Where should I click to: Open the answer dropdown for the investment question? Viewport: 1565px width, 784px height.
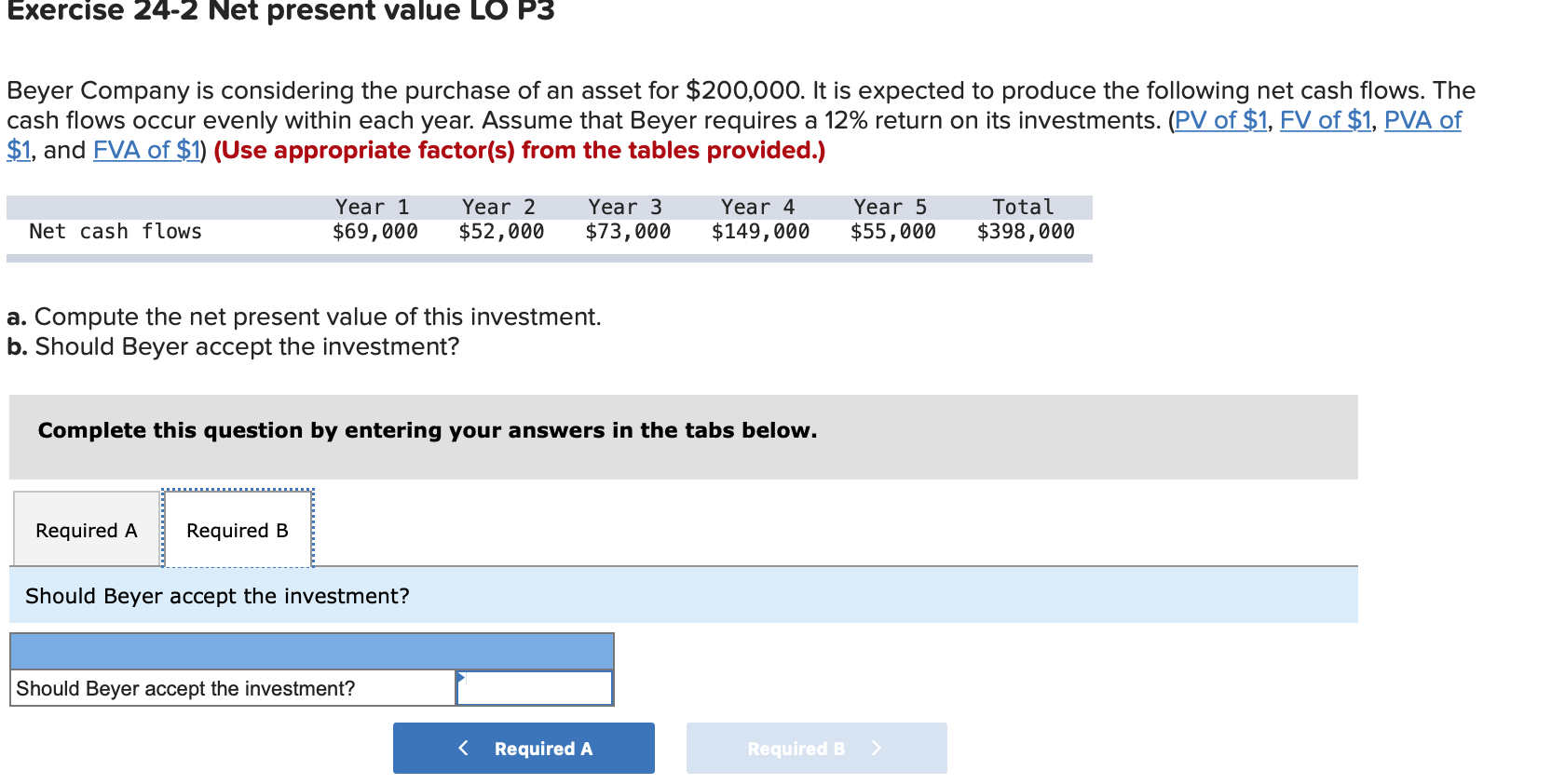coord(534,688)
